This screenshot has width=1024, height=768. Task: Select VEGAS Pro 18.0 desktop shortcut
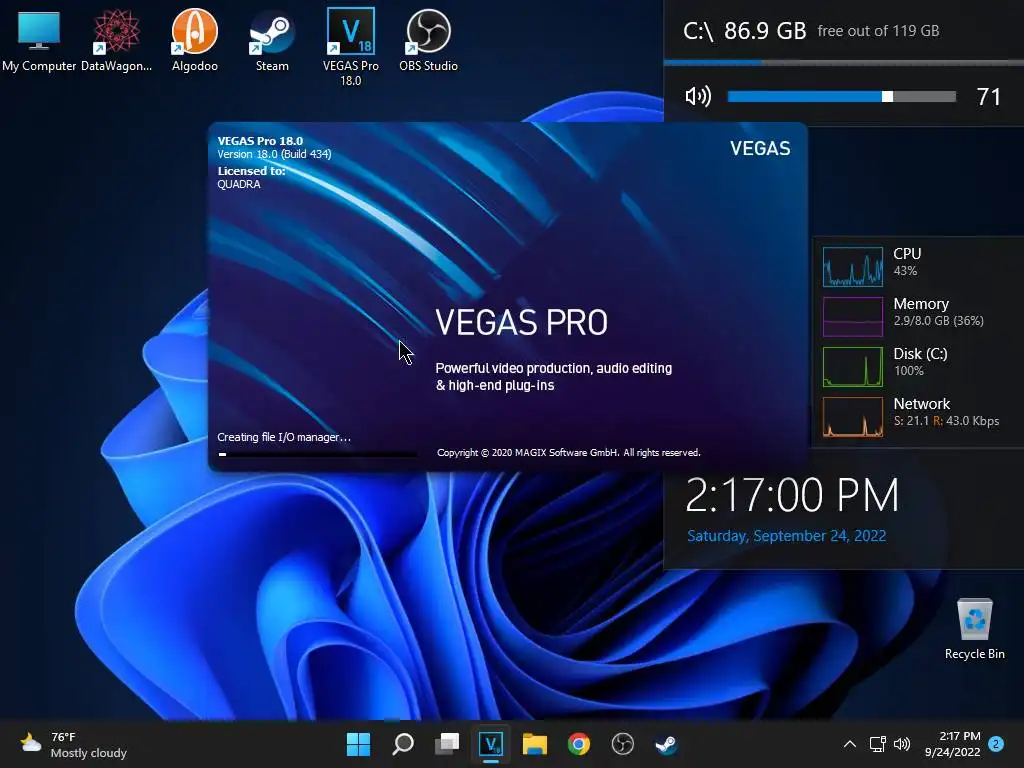[351, 47]
